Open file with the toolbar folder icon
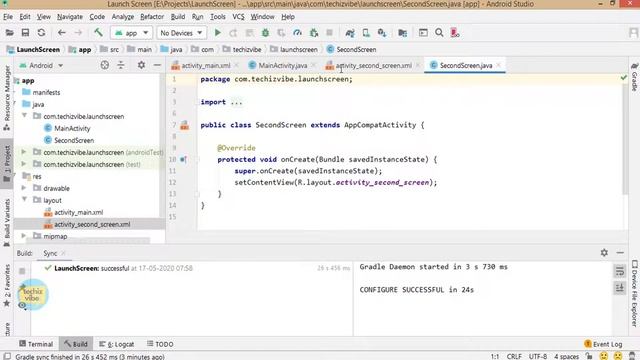The image size is (640, 360). (x=9, y=33)
